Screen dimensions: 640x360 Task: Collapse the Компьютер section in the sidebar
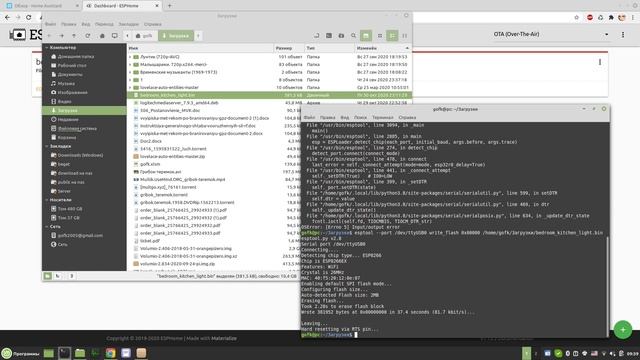pyautogui.click(x=47, y=48)
